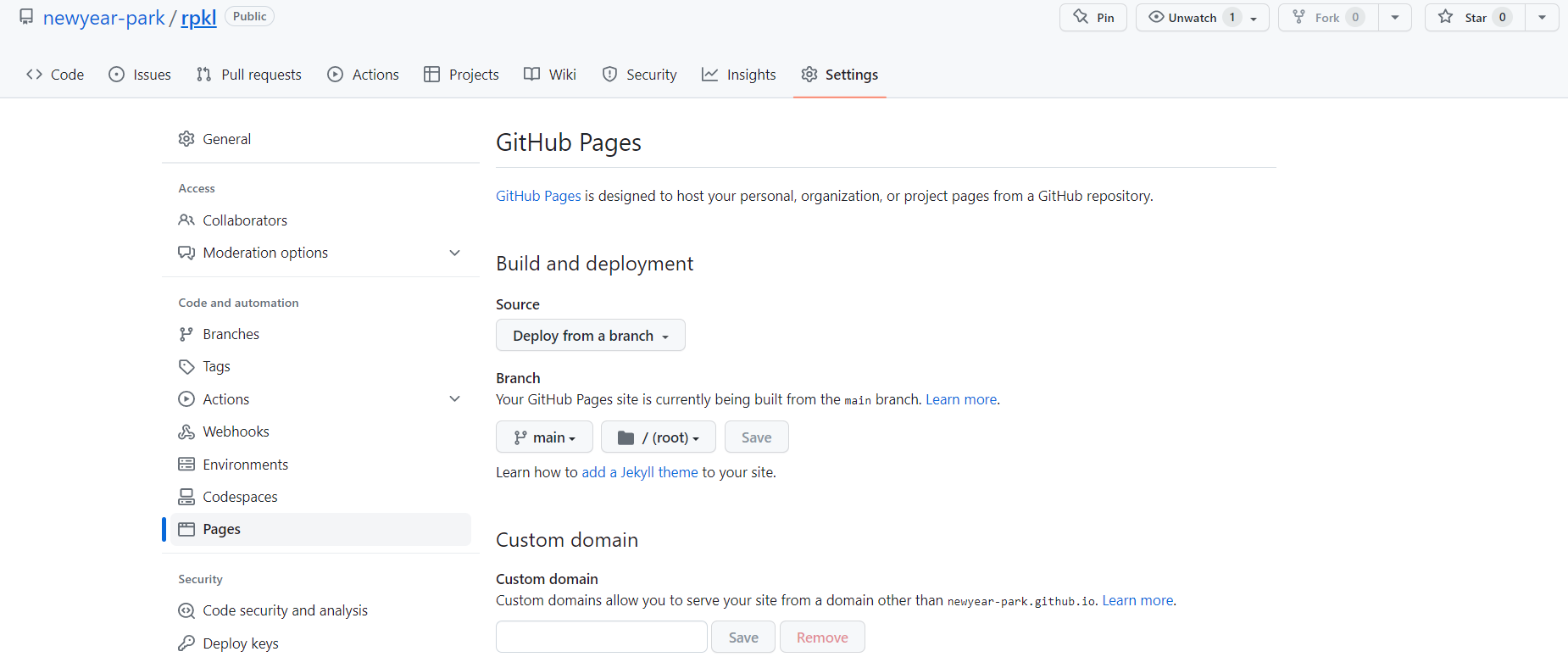Screen dimensions: 1568x657
Task: Open the Security tab
Action: [x=640, y=75]
